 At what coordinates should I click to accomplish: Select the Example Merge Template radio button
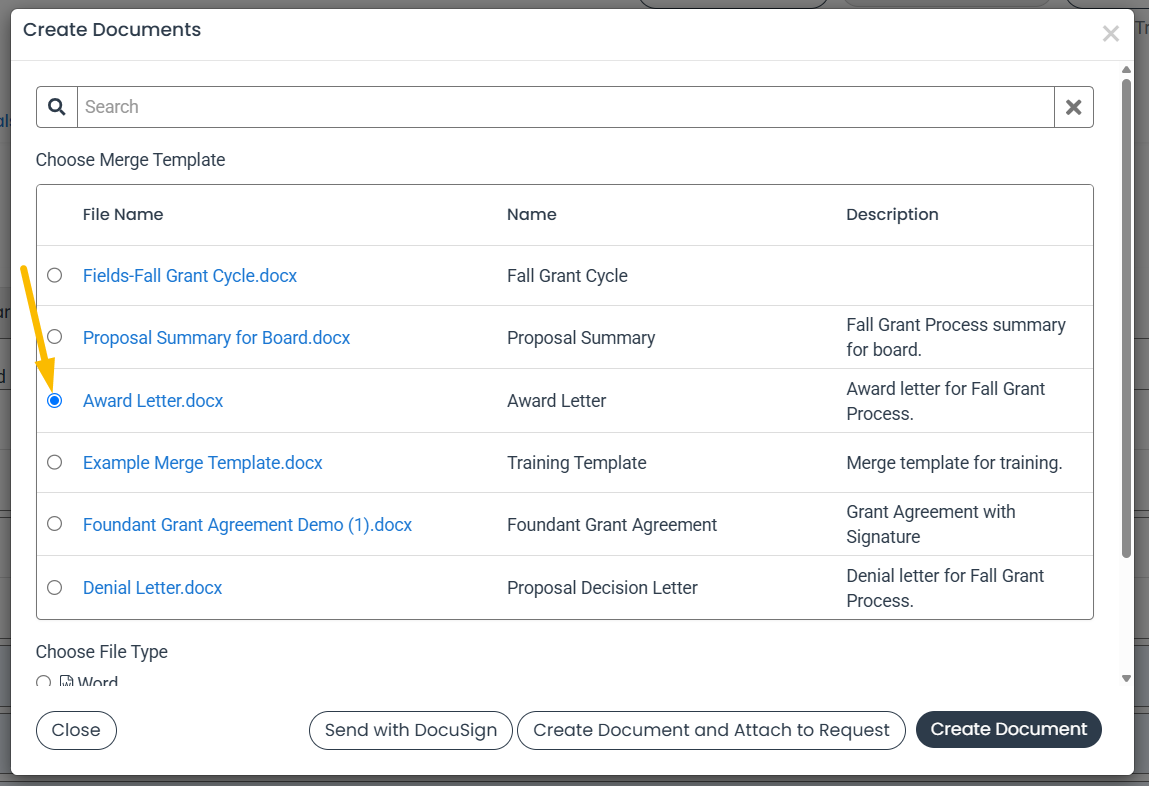(x=55, y=462)
